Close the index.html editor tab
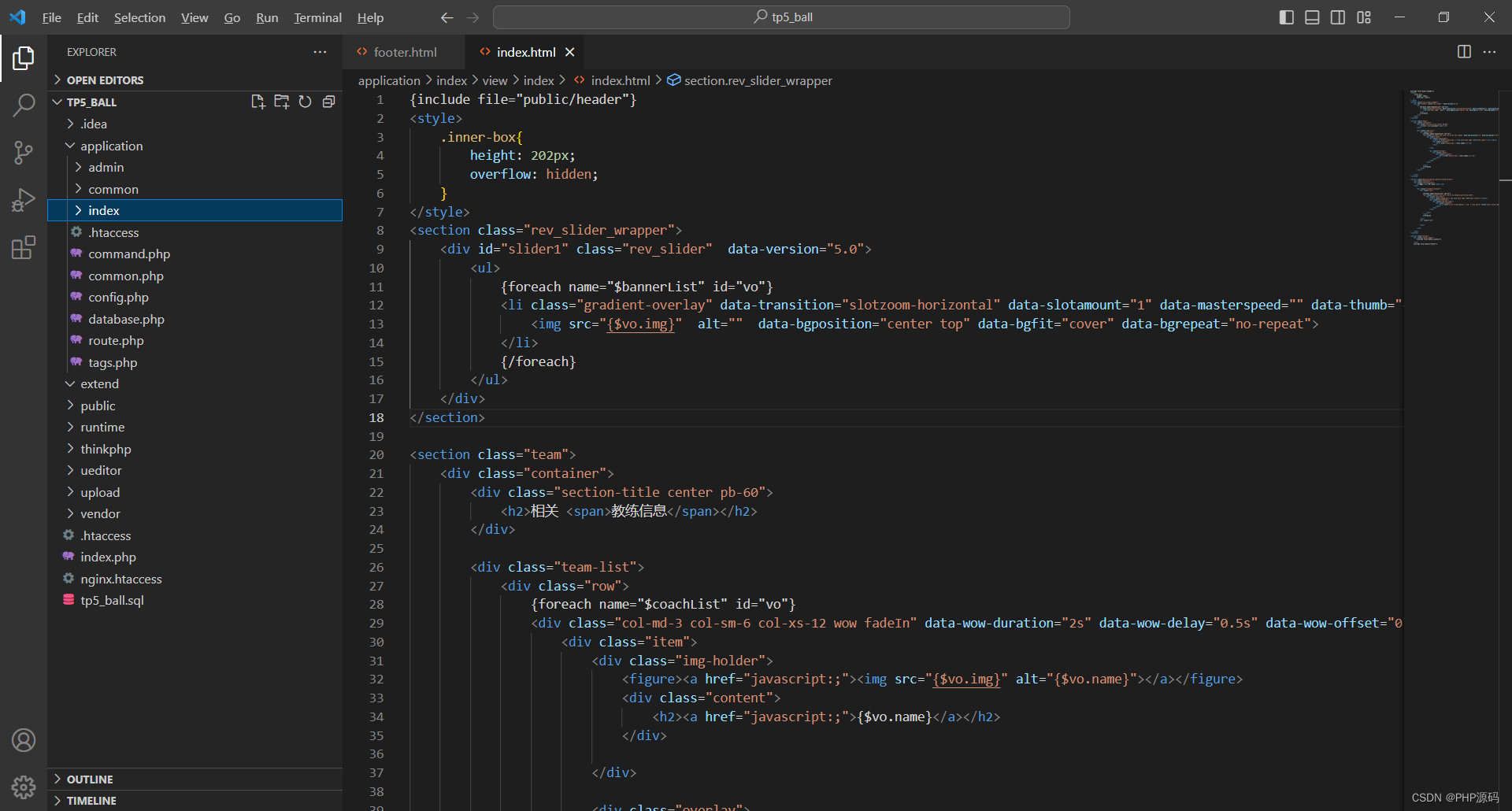 (570, 52)
